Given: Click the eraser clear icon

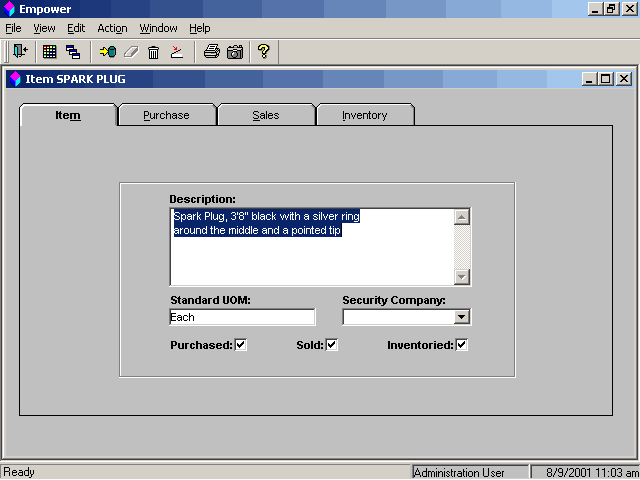Looking at the screenshot, I should click(131, 52).
